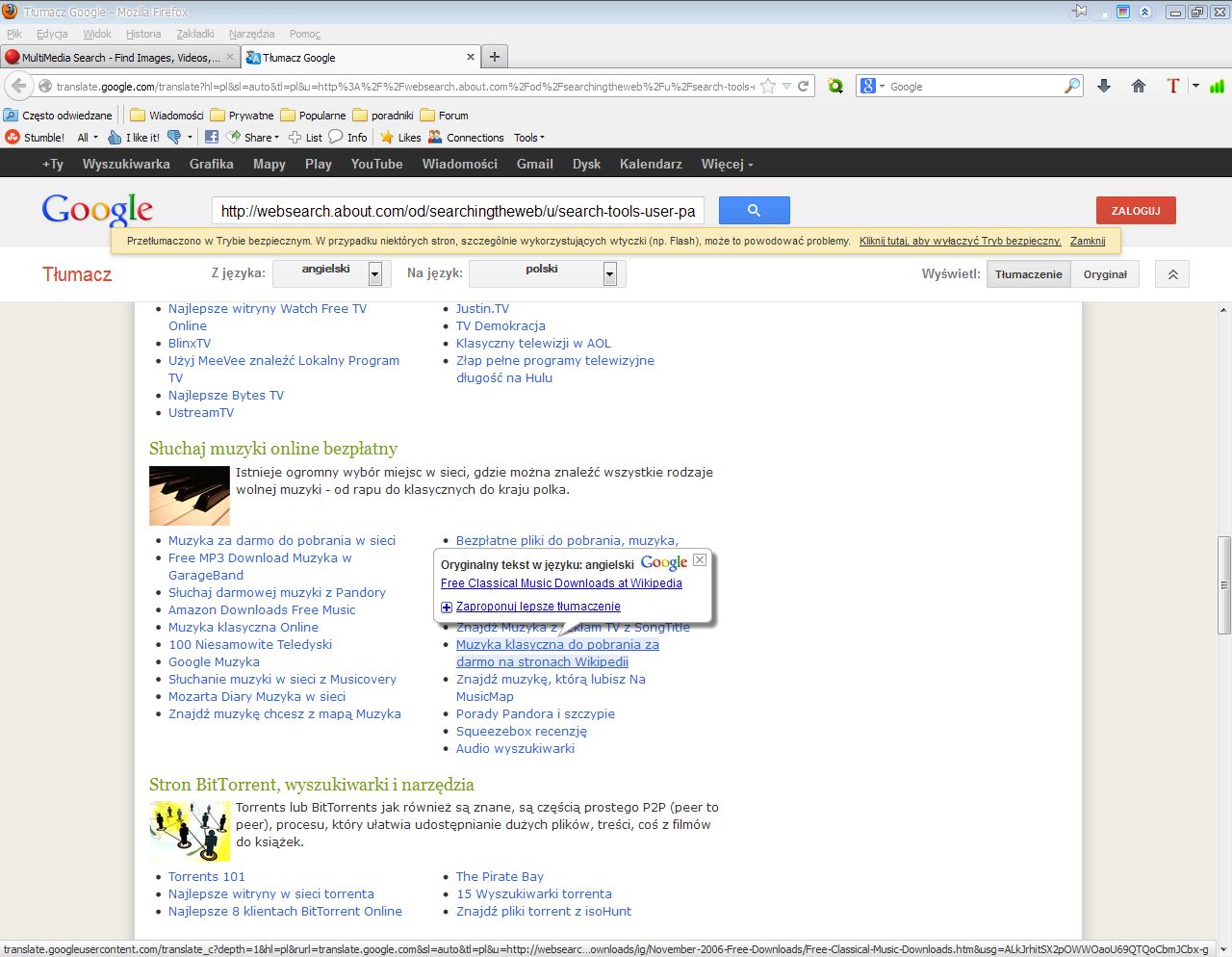This screenshot has height=957, width=1232.
Task: Click the Info speech bubble icon
Action: click(336, 137)
